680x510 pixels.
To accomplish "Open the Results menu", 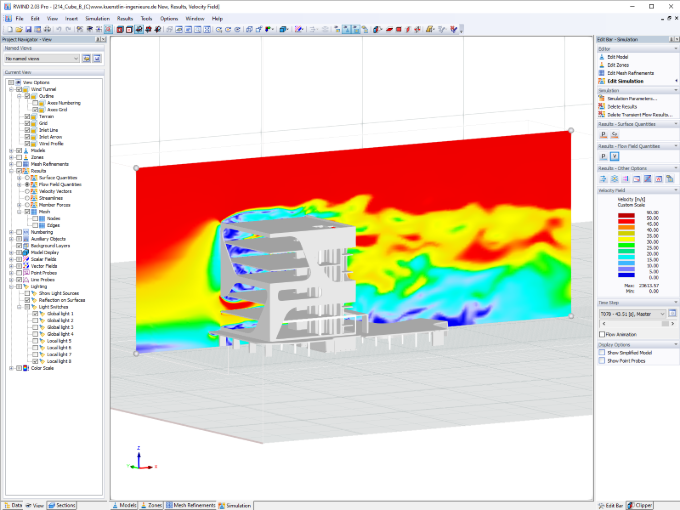I will pos(125,19).
